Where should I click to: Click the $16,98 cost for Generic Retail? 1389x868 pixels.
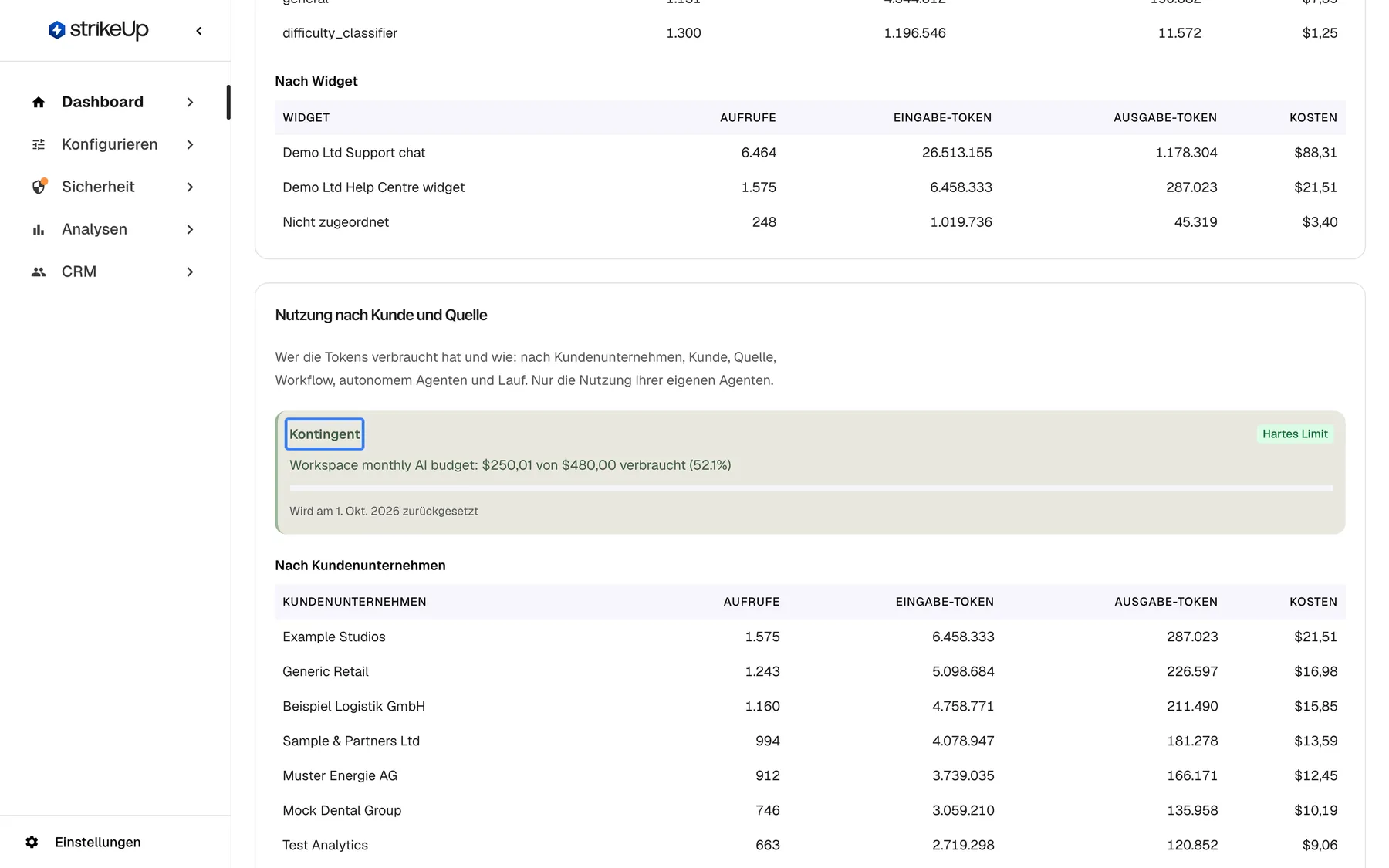coord(1316,671)
